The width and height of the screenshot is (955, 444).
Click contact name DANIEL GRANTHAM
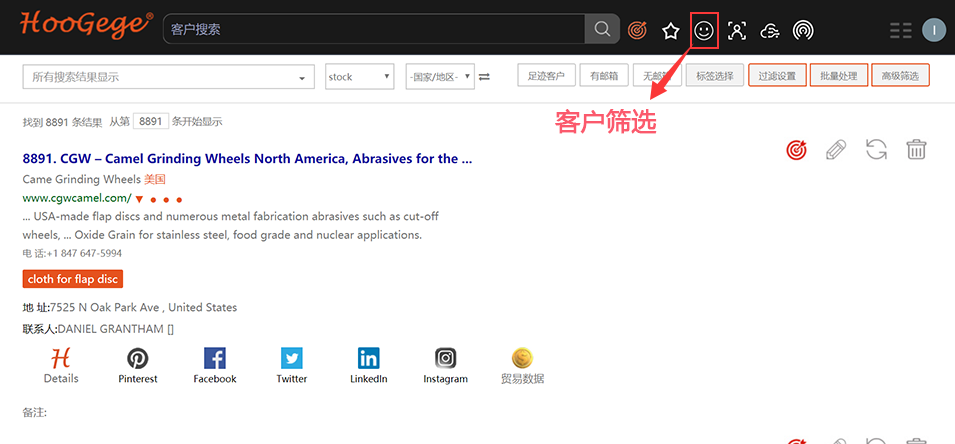(x=110, y=329)
